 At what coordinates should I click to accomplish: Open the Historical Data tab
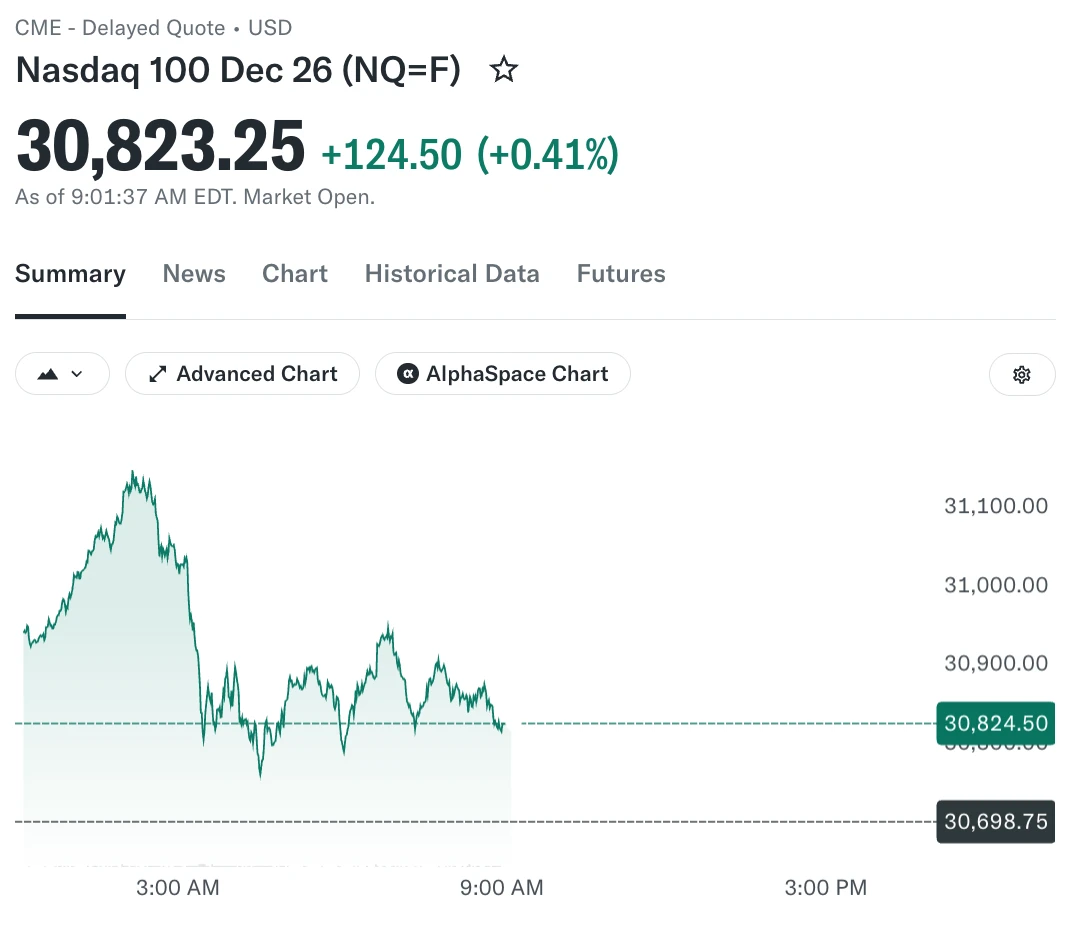point(452,274)
